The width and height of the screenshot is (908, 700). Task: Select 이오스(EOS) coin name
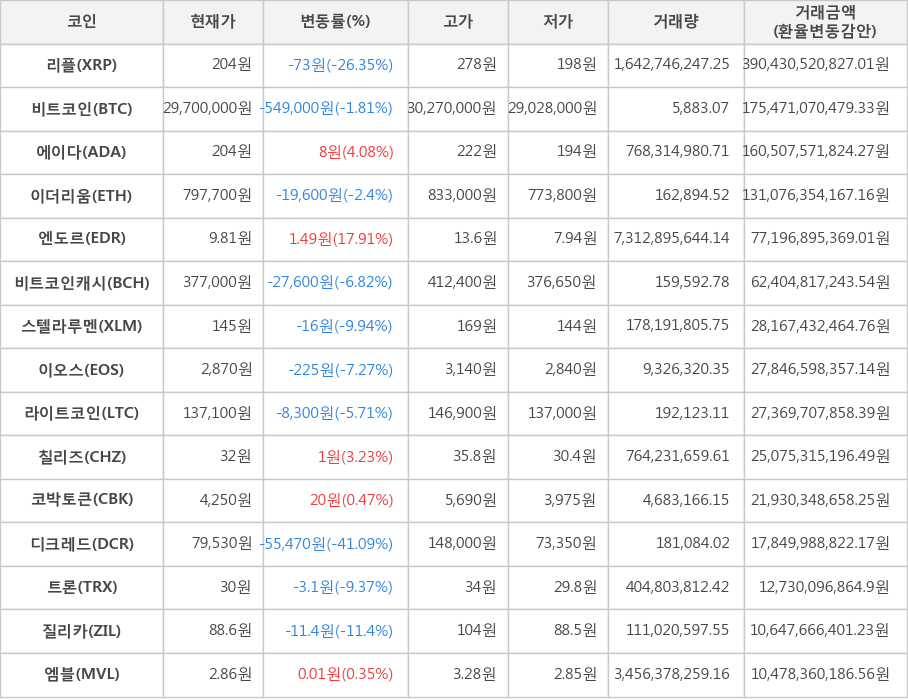[82, 369]
